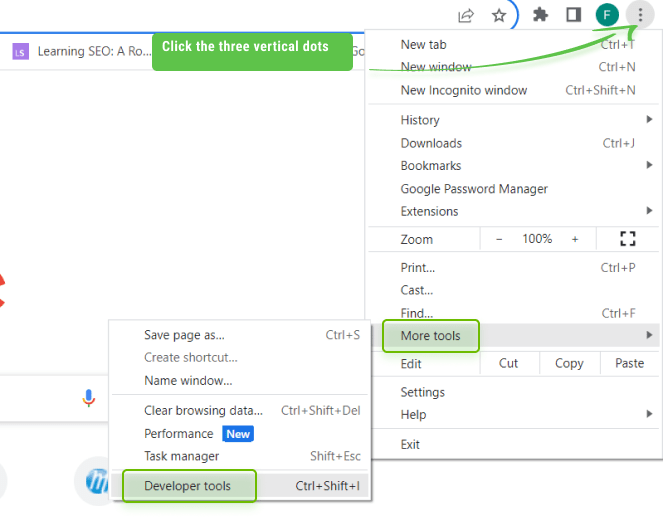Image resolution: width=663 pixels, height=520 pixels.
Task: Open Performance in More tools submenu
Action: pyautogui.click(x=240, y=434)
